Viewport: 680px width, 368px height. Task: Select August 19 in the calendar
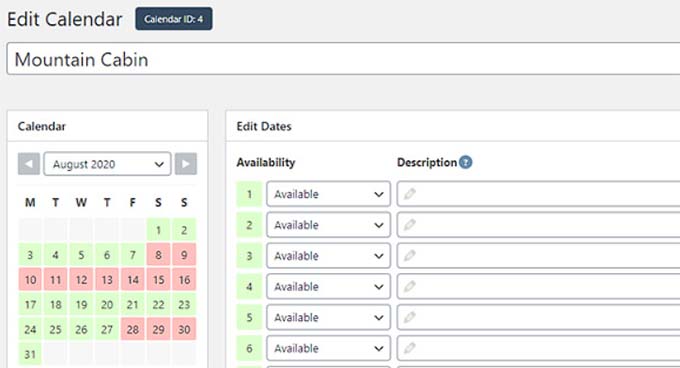(x=81, y=304)
